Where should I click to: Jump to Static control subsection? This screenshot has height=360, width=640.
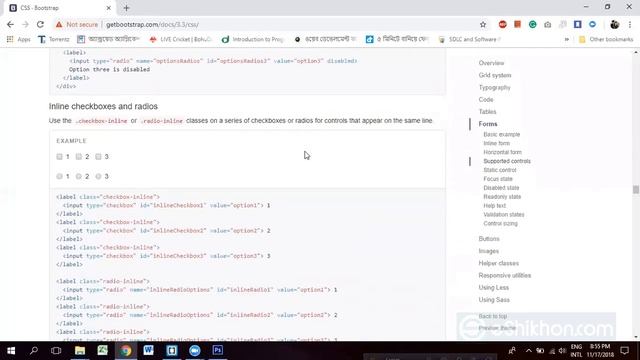click(x=500, y=170)
